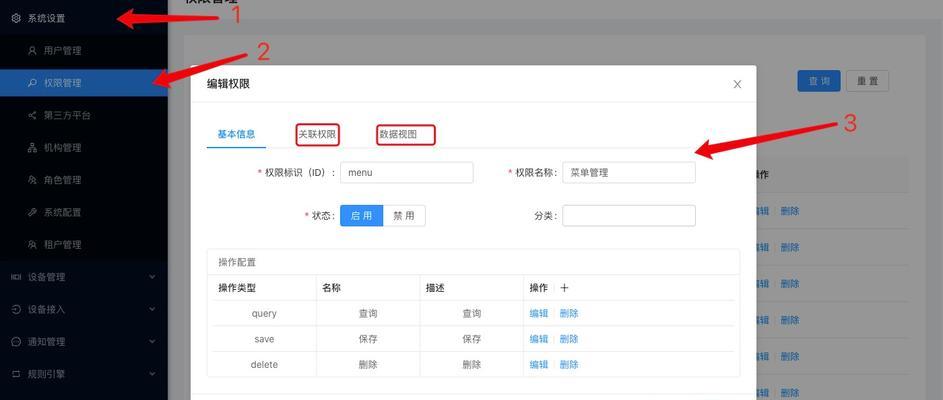Click the 'delete' operation type cell

264,365
